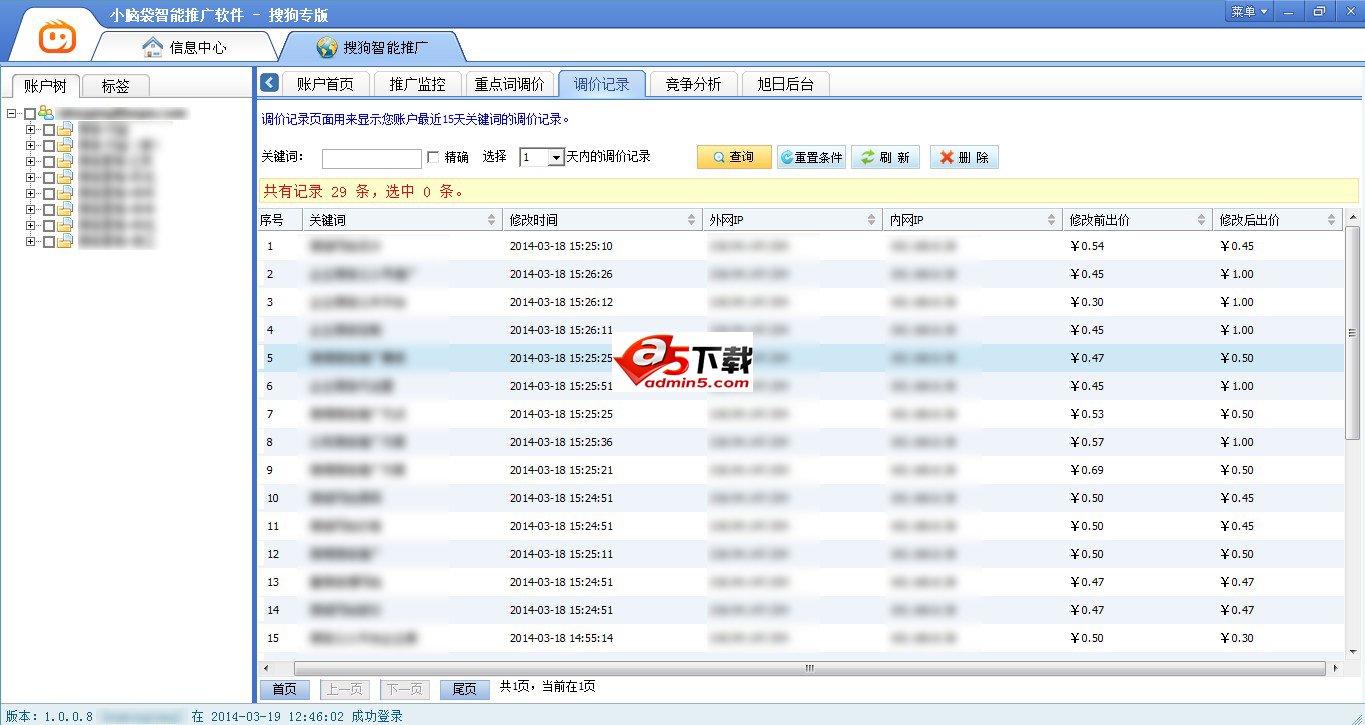Image resolution: width=1365 pixels, height=725 pixels.
Task: Open the 旭日后台 tab
Action: [x=785, y=84]
